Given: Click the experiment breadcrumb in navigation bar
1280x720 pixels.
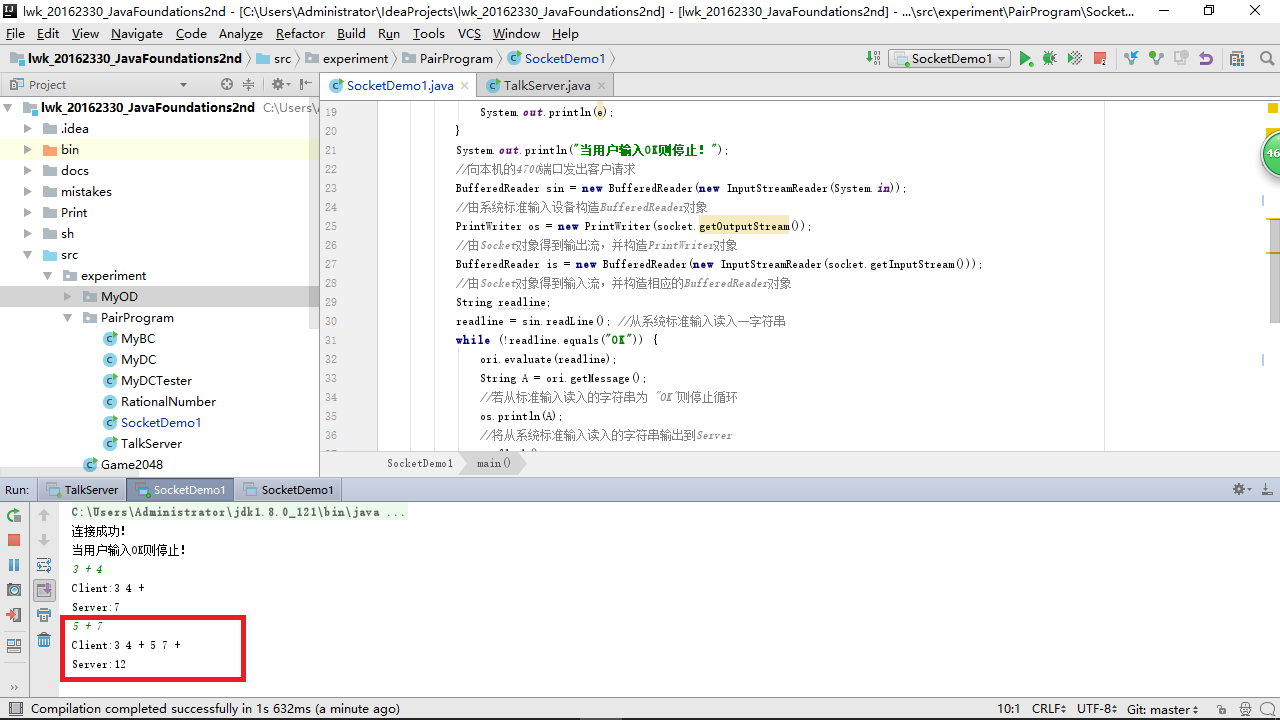Looking at the screenshot, I should (x=347, y=59).
